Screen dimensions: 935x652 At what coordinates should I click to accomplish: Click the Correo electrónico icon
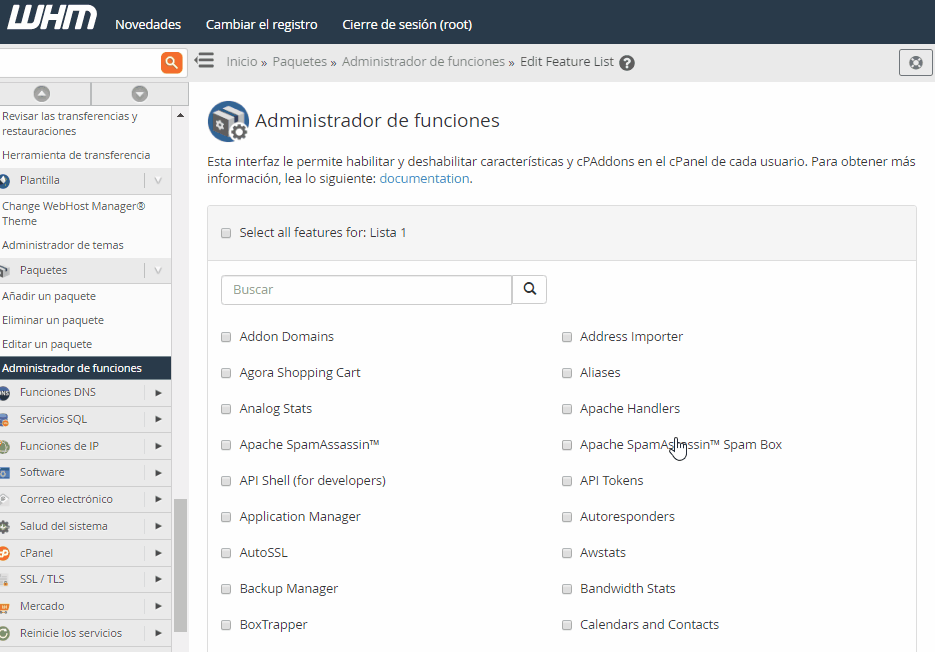click(x=5, y=499)
